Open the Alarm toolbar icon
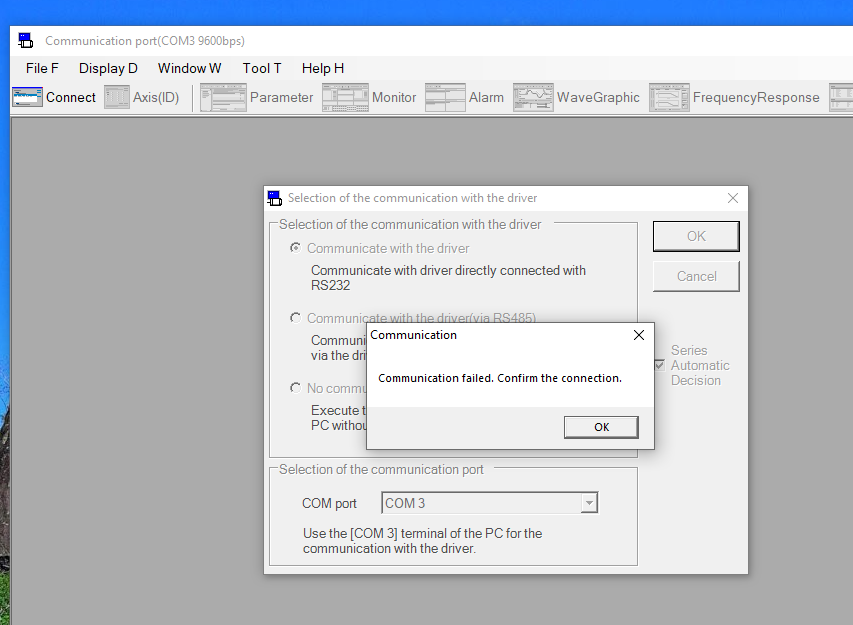853x625 pixels. tap(445, 97)
